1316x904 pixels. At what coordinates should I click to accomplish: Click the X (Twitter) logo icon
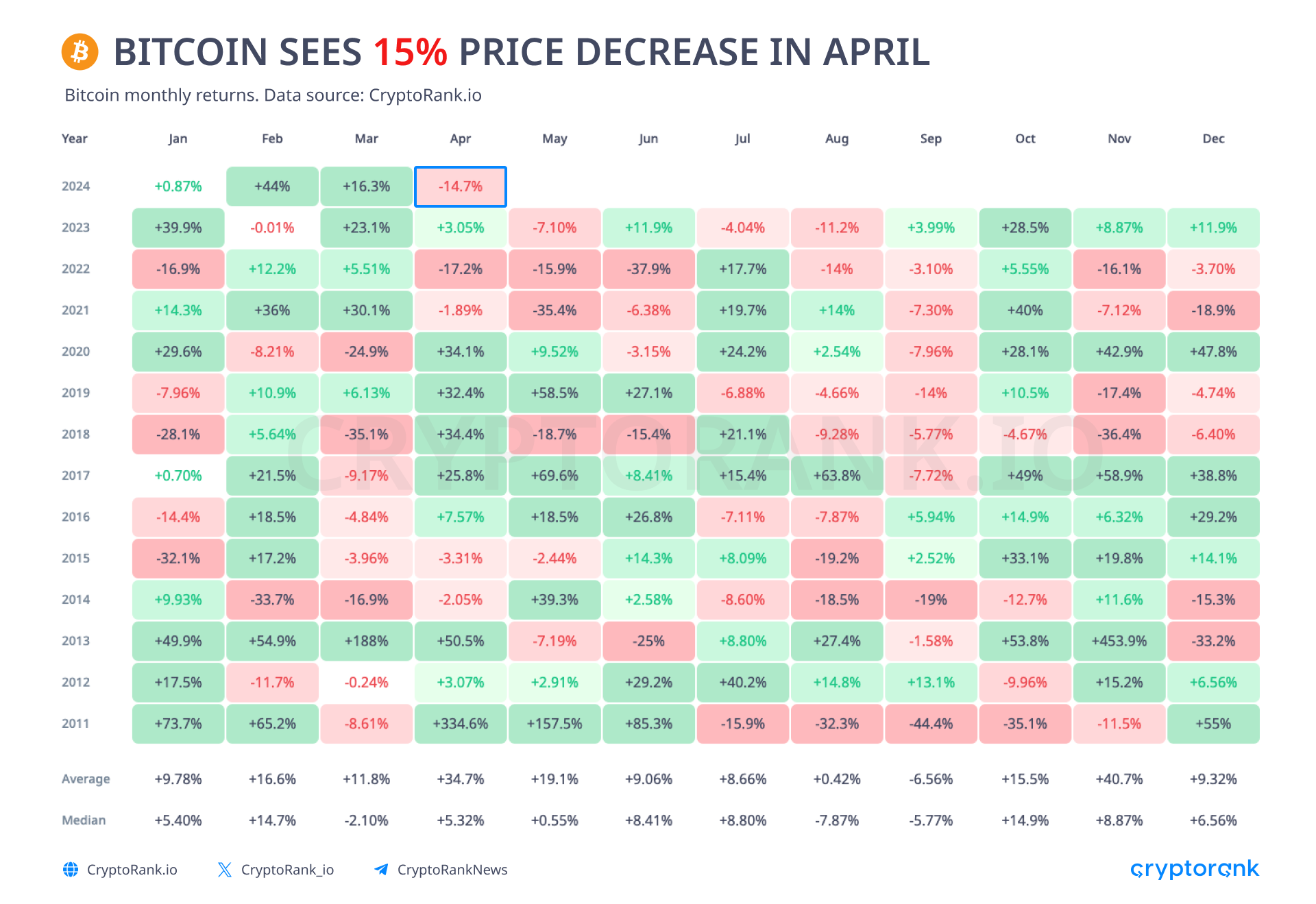coord(224,870)
